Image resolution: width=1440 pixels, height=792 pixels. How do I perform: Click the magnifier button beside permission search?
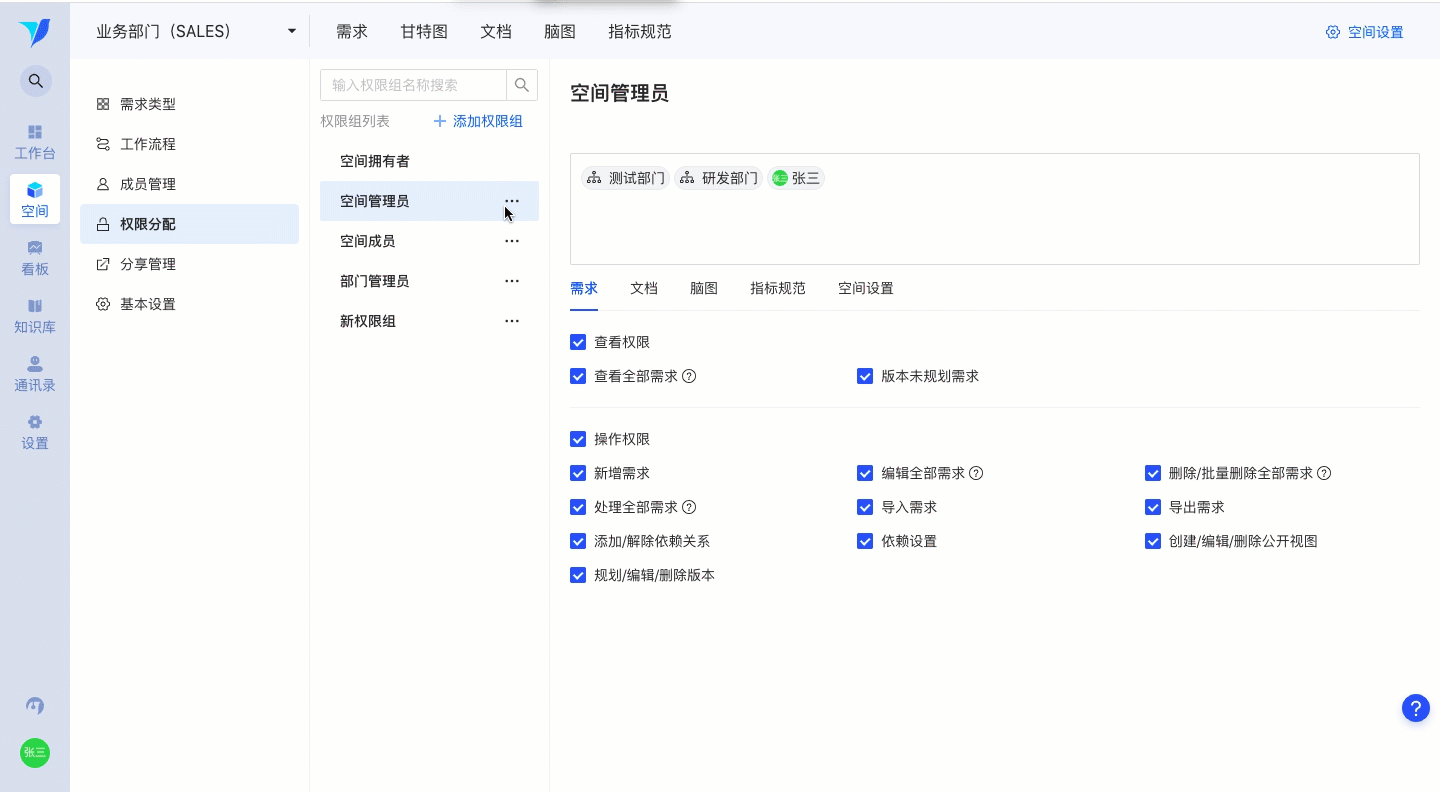pos(522,85)
